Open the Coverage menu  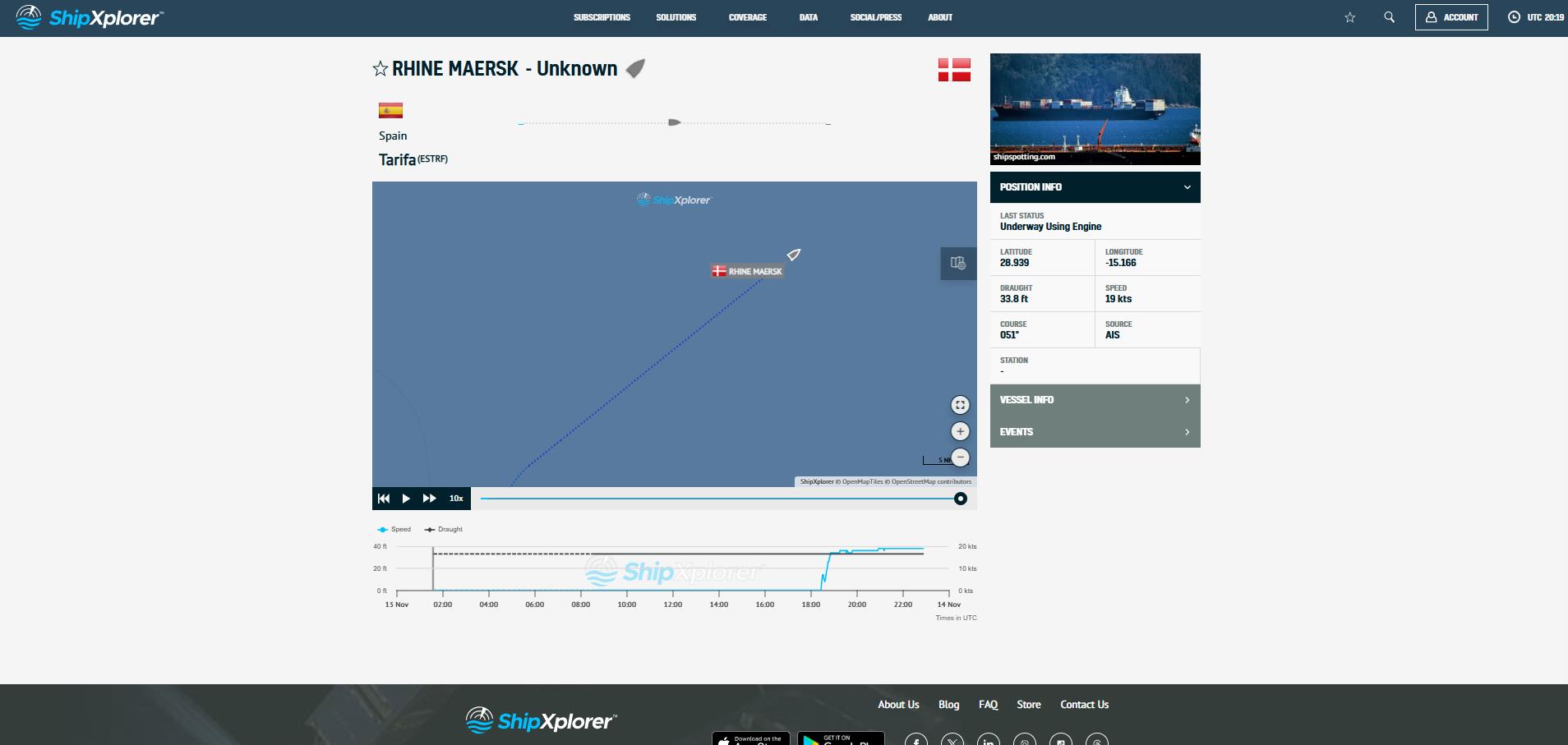(x=747, y=17)
